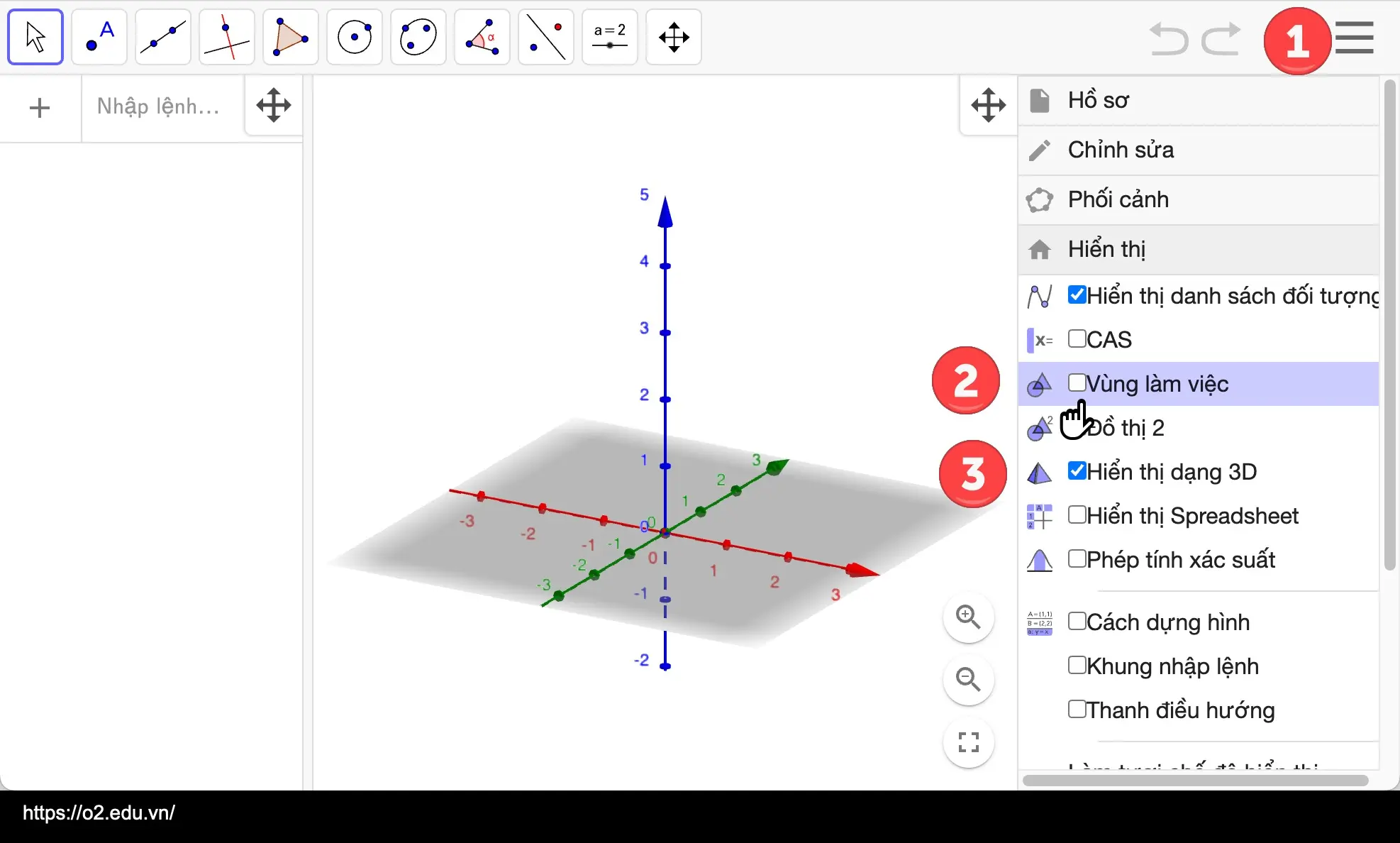
Task: Click the Redo arrow
Action: pyautogui.click(x=1221, y=38)
